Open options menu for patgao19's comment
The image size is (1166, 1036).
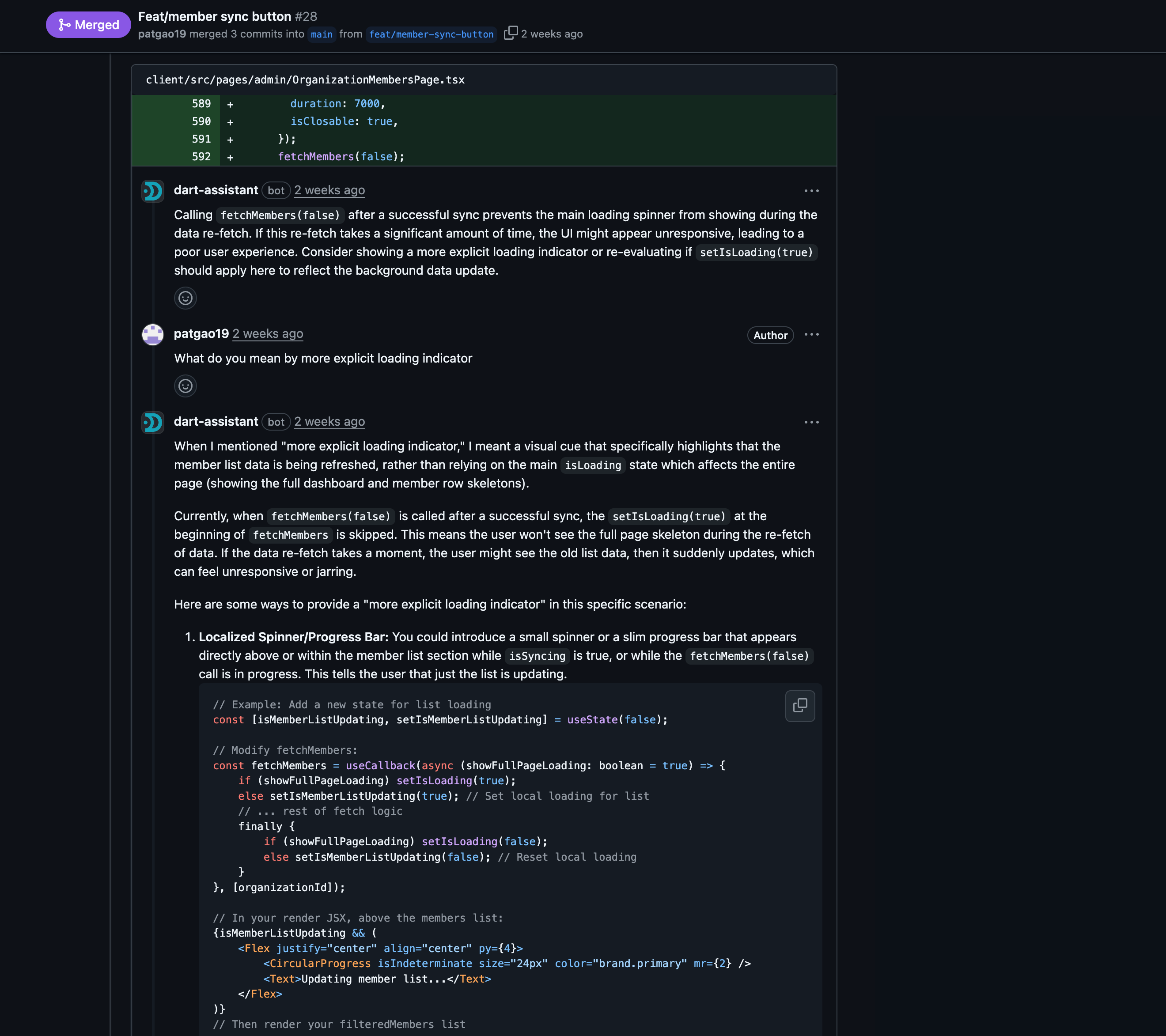[811, 334]
